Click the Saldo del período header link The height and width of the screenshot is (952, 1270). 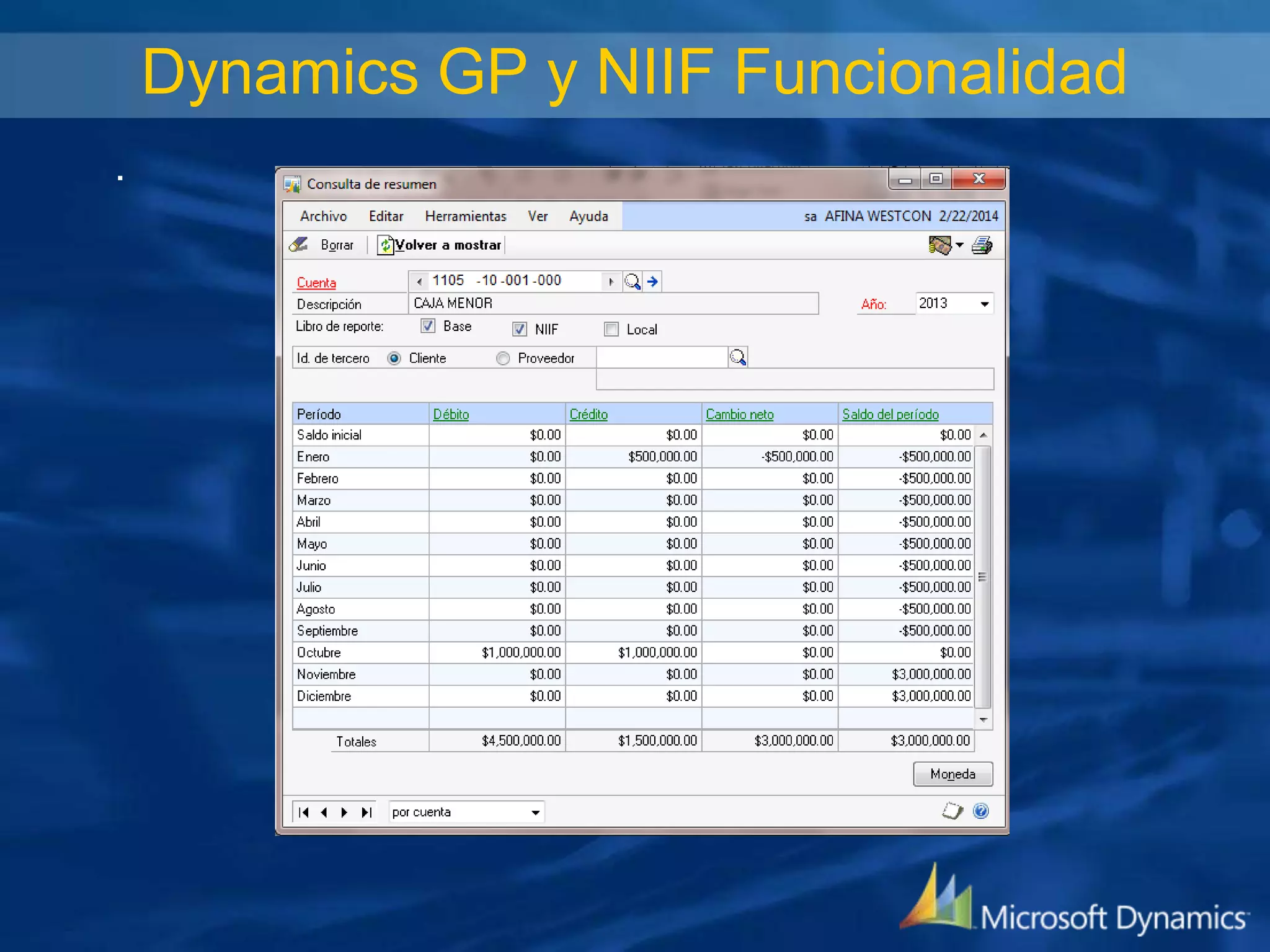tap(890, 414)
